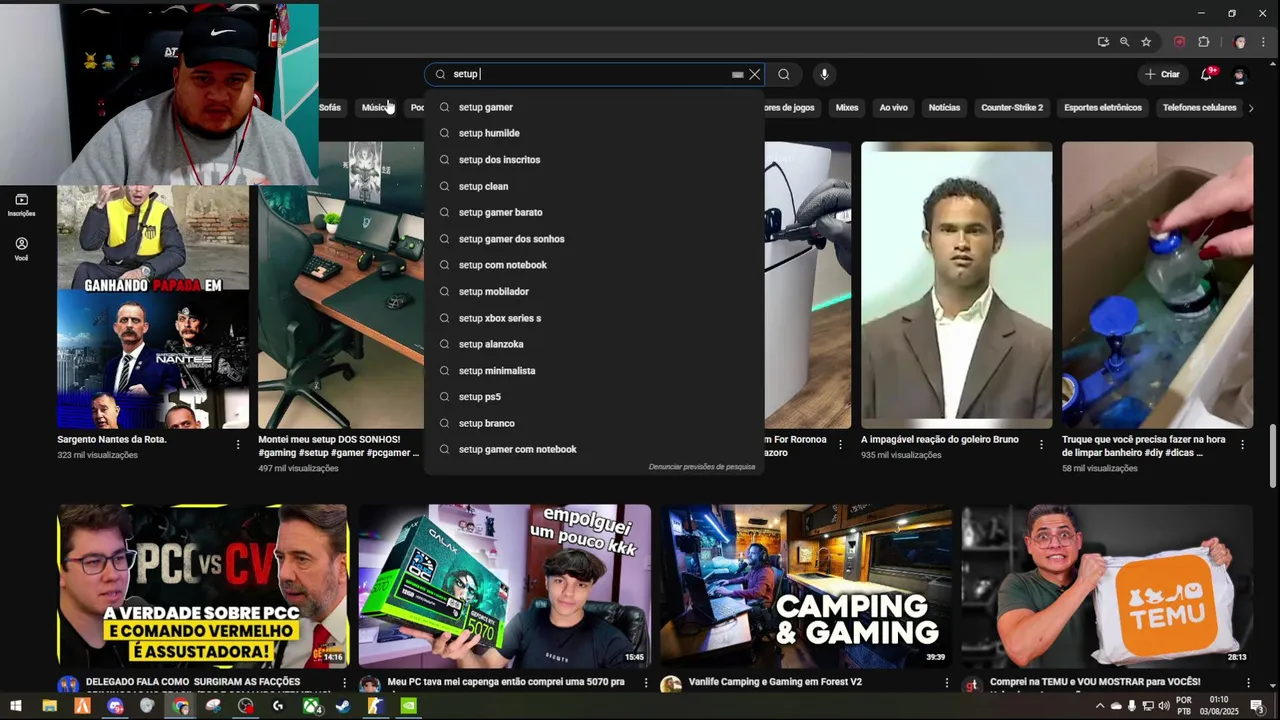The image size is (1280, 720).
Task: Pick the 'setup minimalista' suggestion
Action: (x=595, y=371)
